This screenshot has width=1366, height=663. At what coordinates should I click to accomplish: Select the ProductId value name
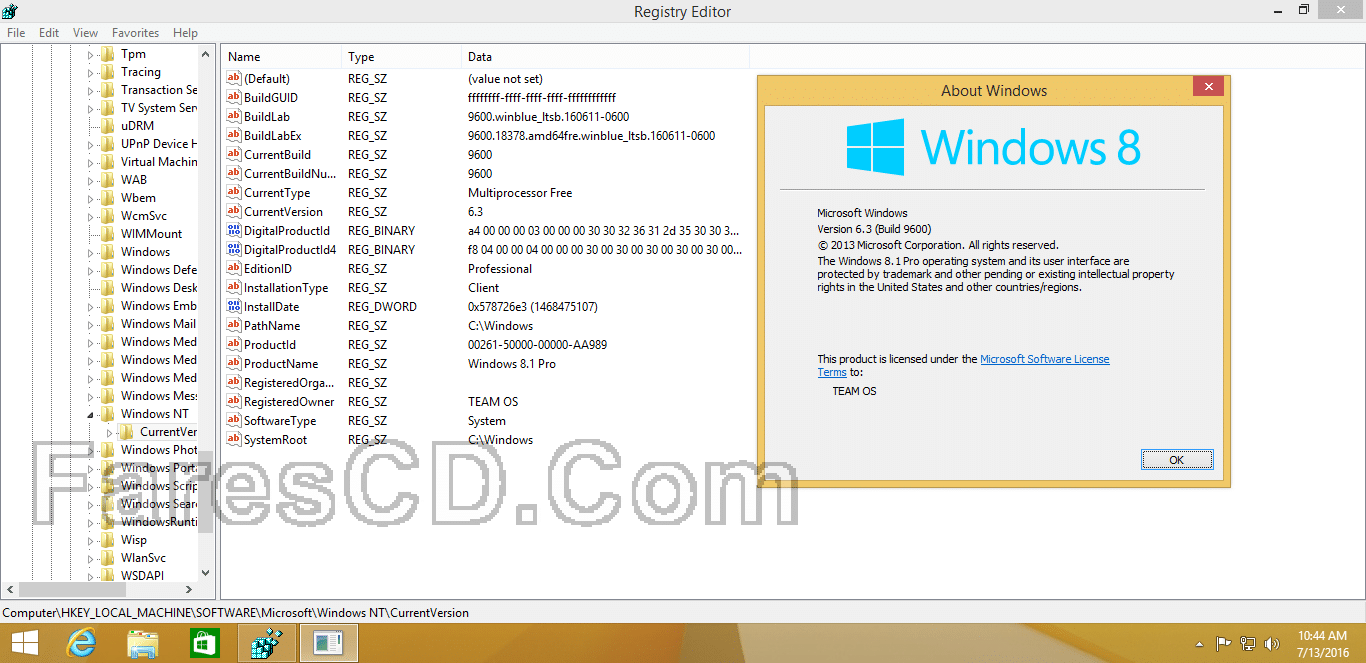(x=270, y=345)
